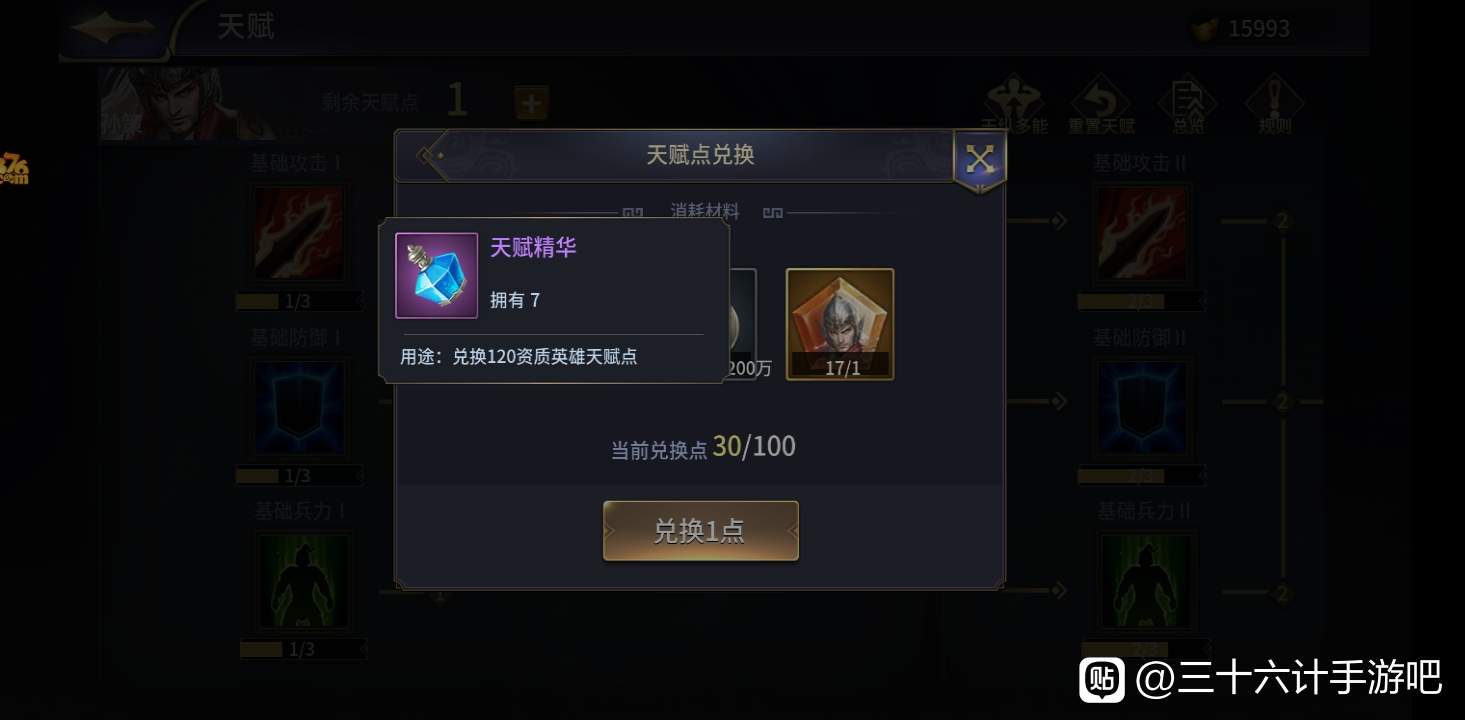Open the 总览 overview icon
This screenshot has width=1465, height=720.
click(1188, 105)
